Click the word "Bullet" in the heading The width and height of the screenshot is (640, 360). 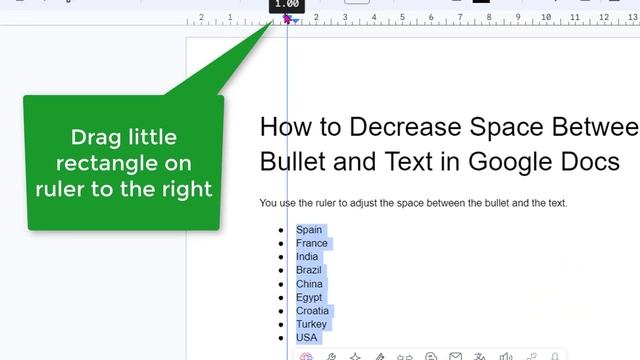click(x=293, y=162)
